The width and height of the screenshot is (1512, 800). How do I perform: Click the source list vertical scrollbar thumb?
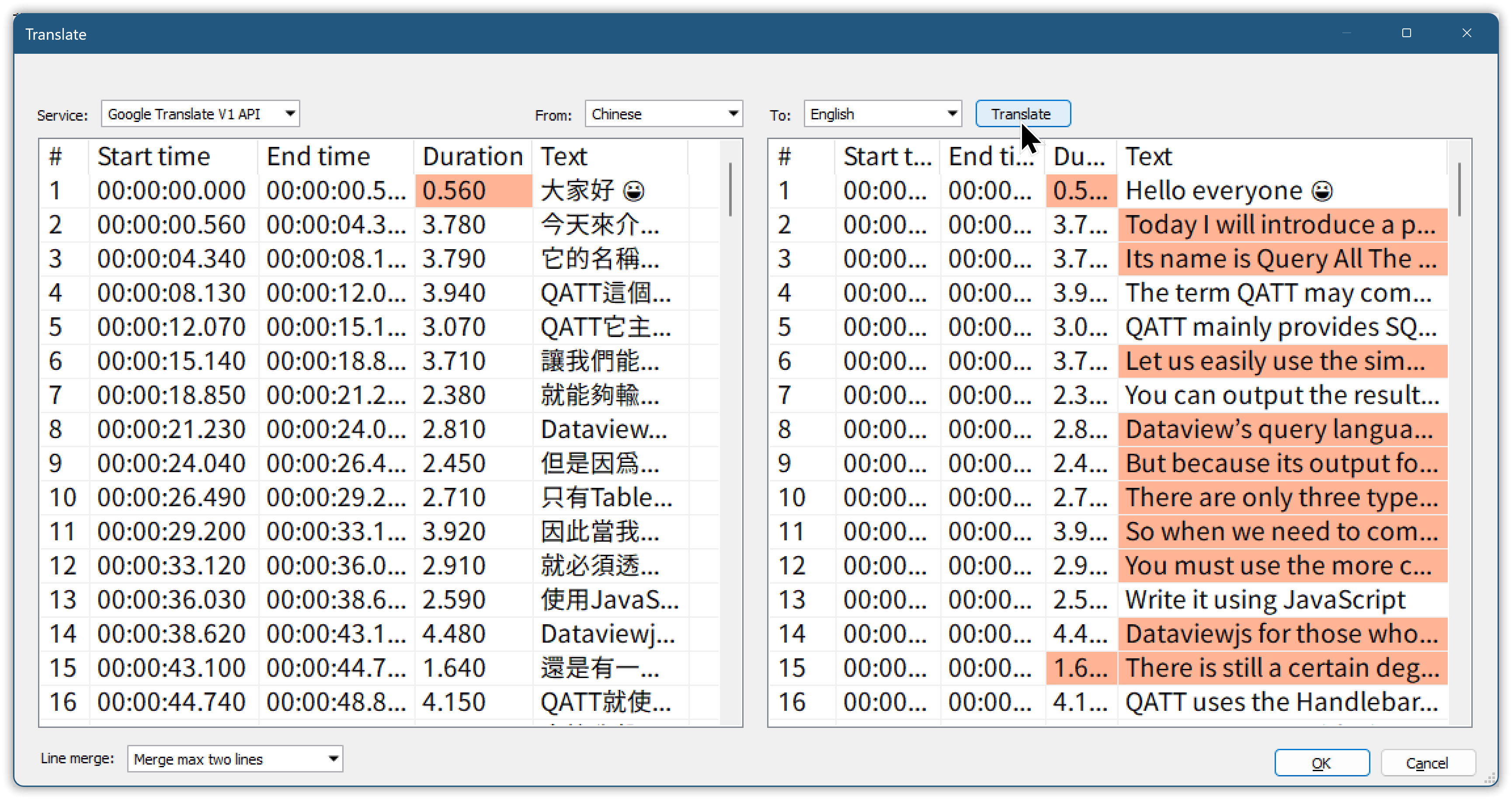(x=730, y=189)
